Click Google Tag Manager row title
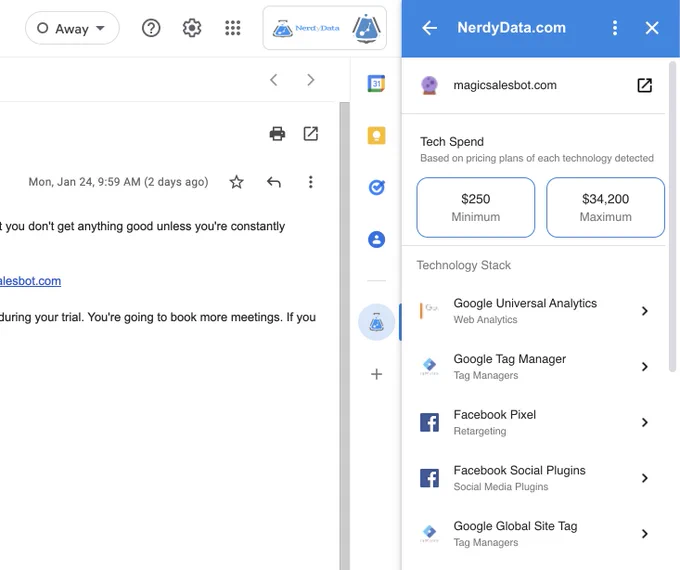 pyautogui.click(x=510, y=359)
